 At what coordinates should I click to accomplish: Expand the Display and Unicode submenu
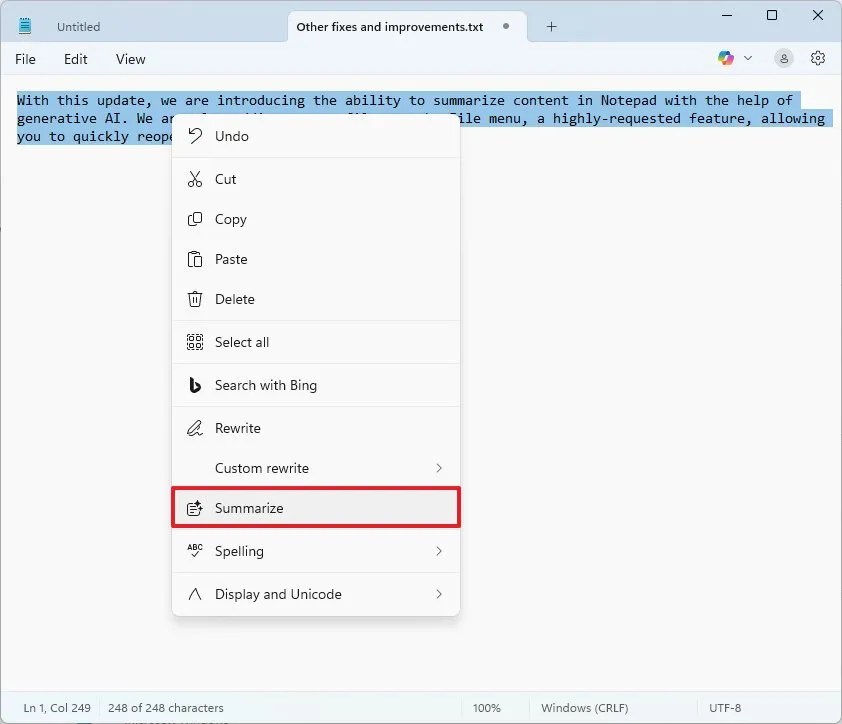(438, 594)
